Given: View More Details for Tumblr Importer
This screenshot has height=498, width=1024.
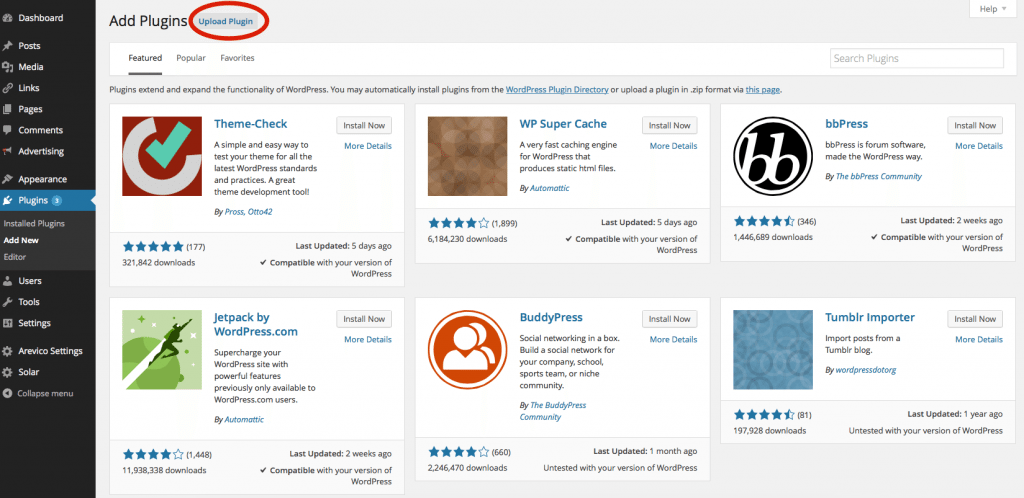Looking at the screenshot, I should 979,339.
